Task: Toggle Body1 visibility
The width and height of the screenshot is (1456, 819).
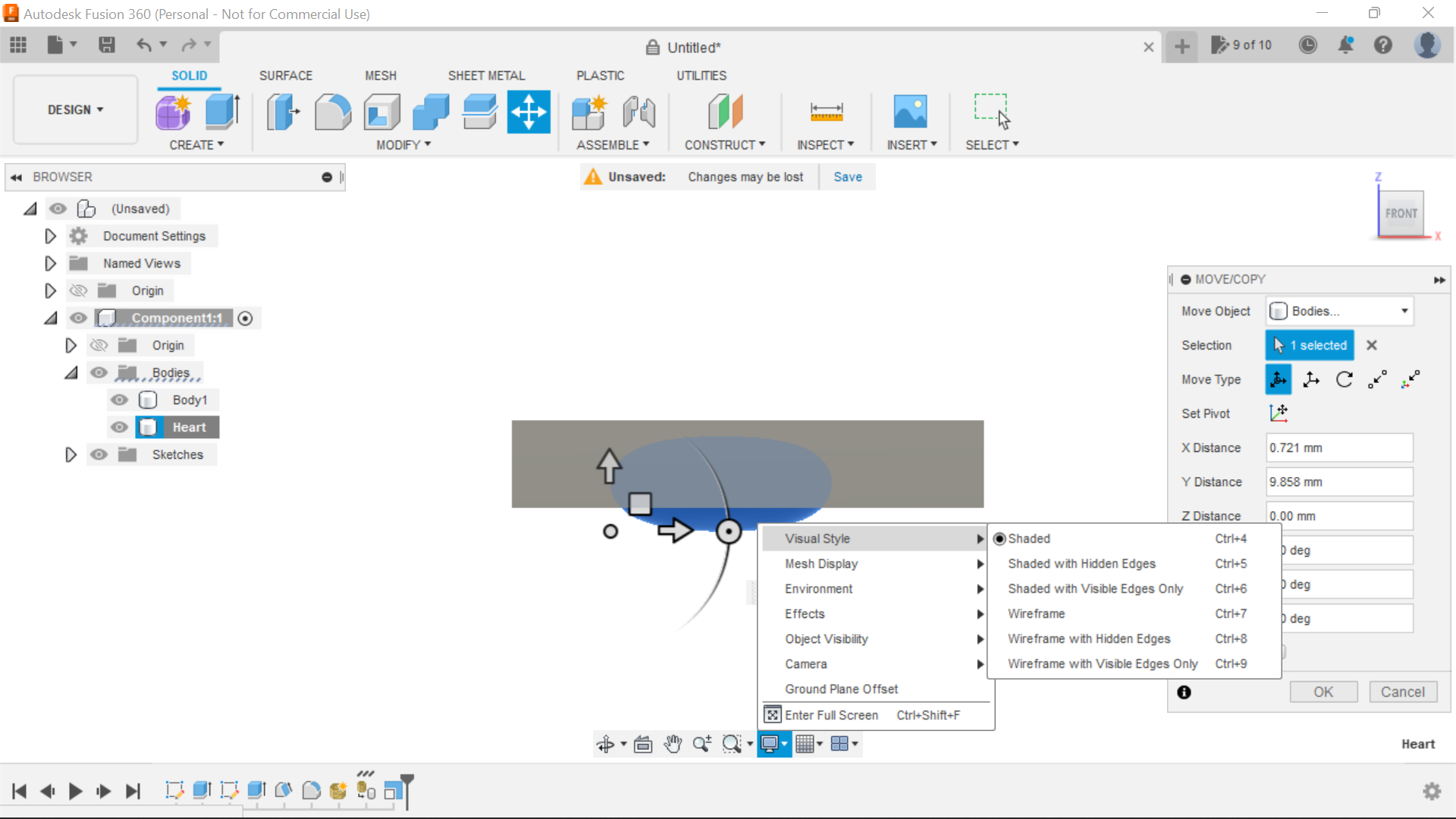Action: click(x=119, y=400)
